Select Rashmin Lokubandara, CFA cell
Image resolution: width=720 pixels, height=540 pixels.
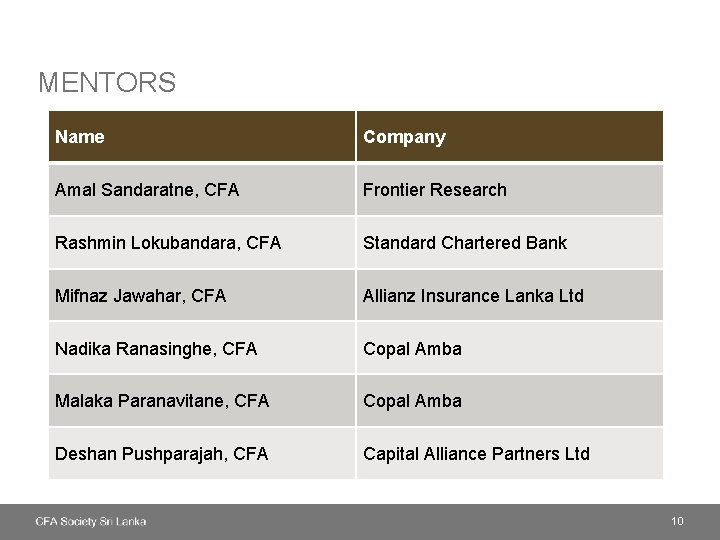tap(168, 243)
